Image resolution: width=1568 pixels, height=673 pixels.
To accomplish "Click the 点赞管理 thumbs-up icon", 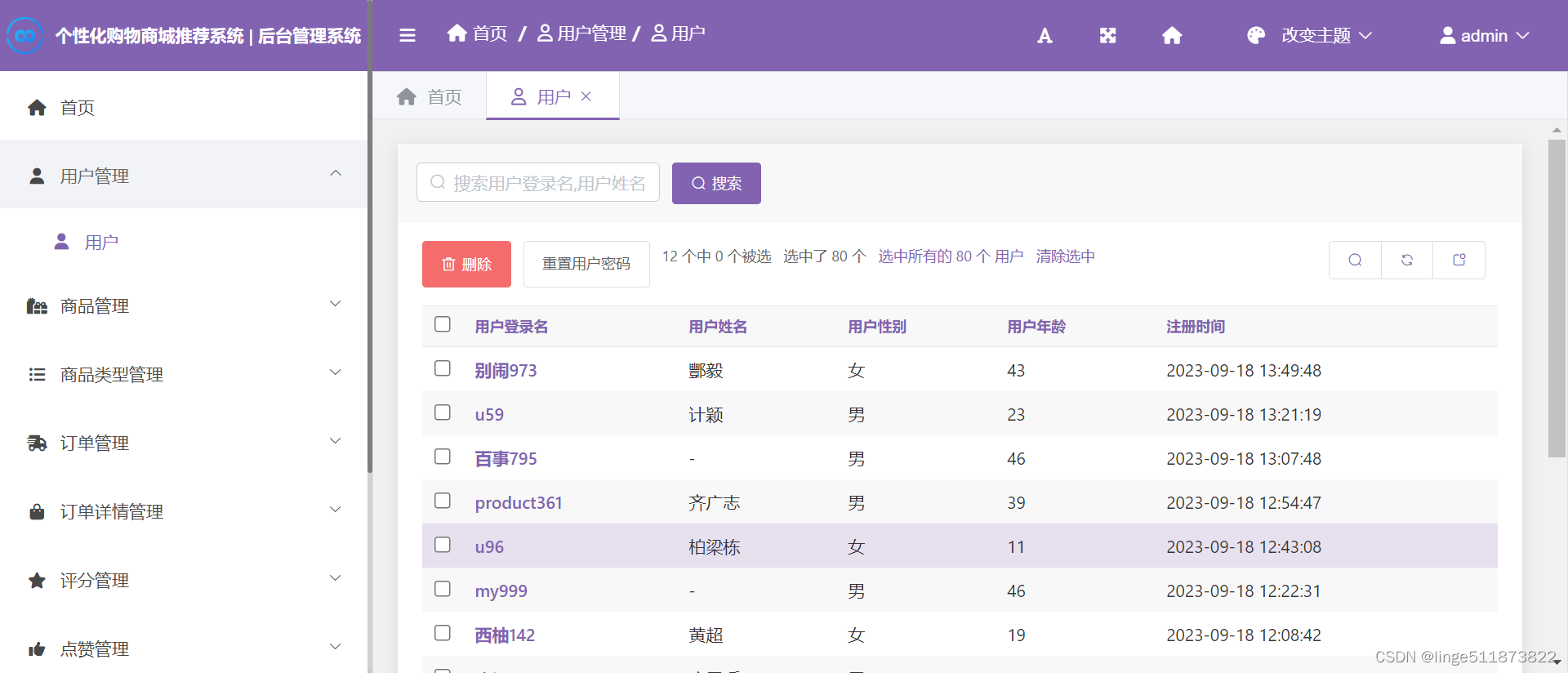I will point(37,648).
